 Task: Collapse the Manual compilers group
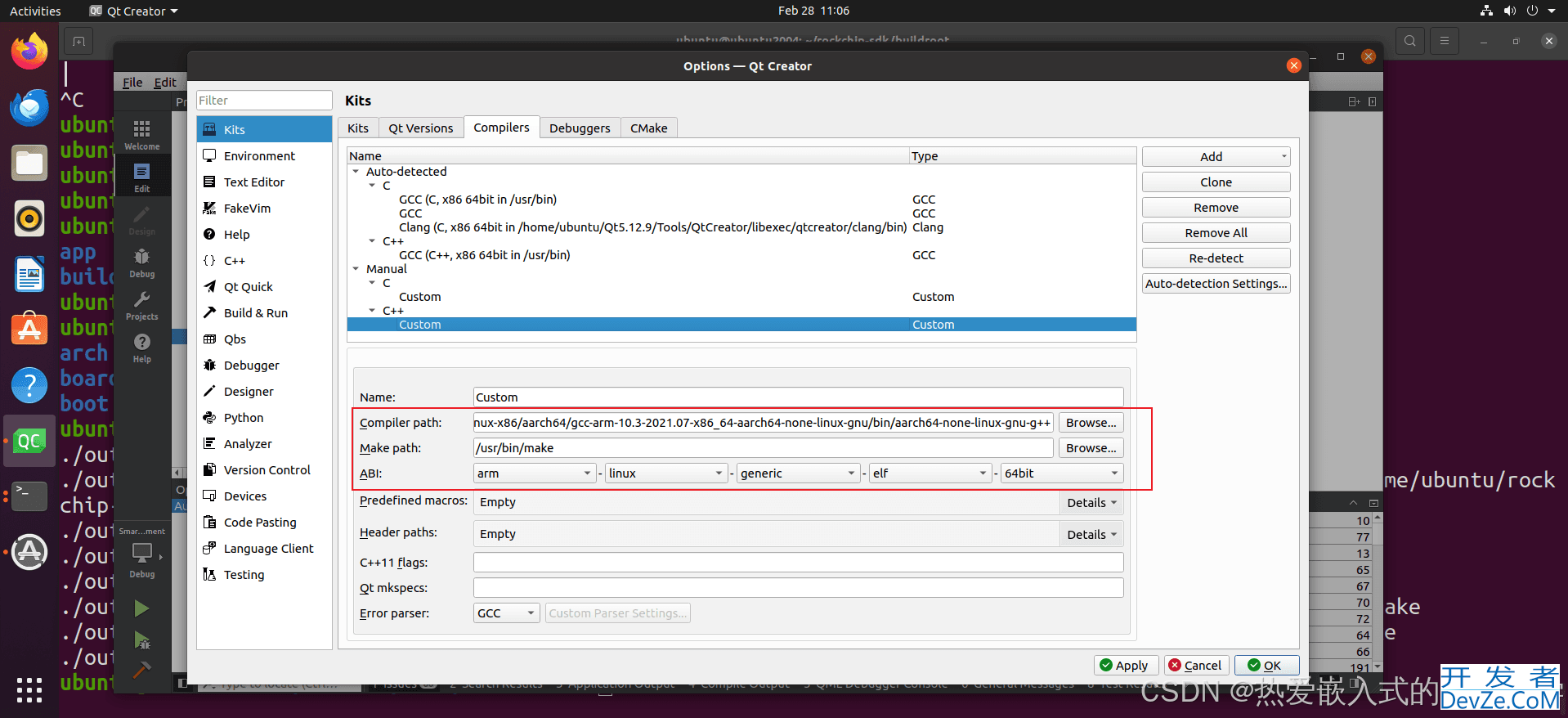pyautogui.click(x=356, y=269)
